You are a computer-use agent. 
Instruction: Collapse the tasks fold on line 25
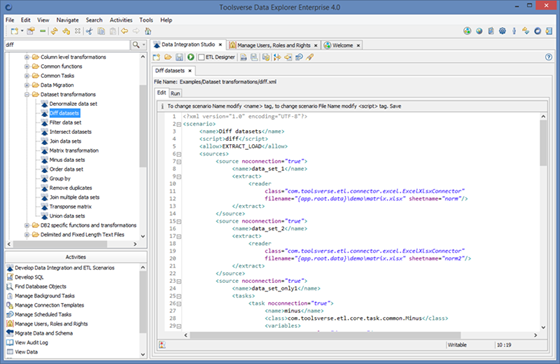pyautogui.click(x=179, y=296)
